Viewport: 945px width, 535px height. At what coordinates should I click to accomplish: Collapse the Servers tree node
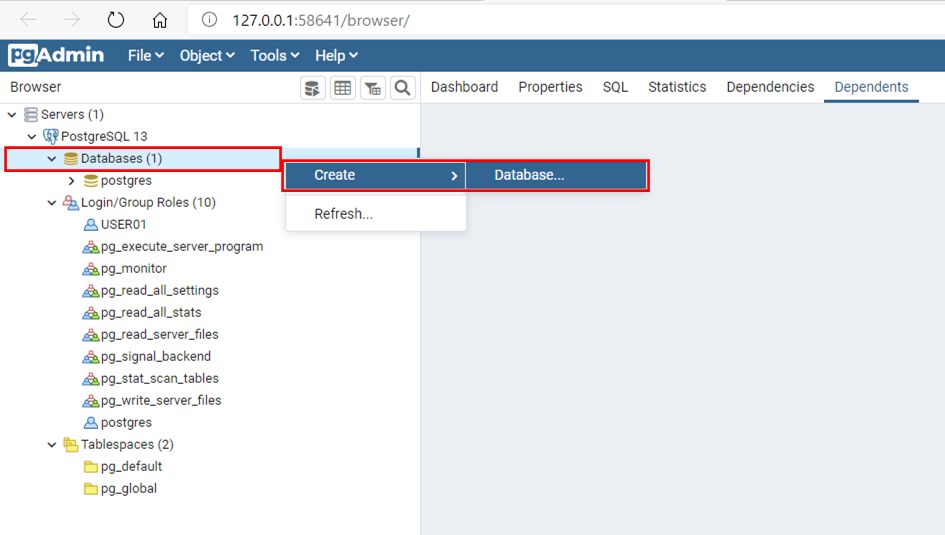click(x=12, y=115)
